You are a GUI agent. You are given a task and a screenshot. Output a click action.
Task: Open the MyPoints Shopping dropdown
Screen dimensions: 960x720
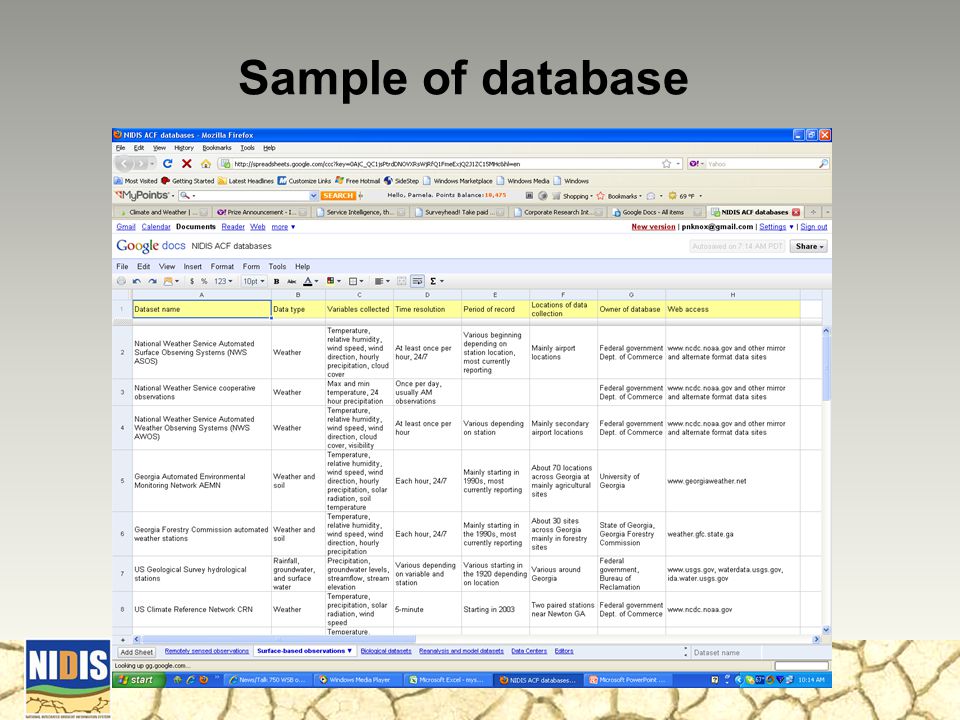click(x=576, y=196)
